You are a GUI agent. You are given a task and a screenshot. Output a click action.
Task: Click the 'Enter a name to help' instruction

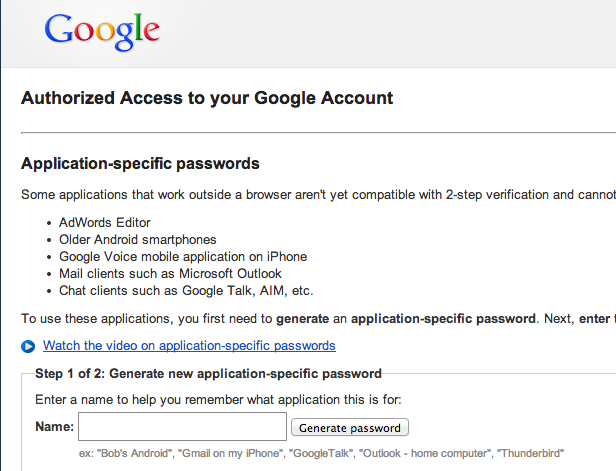(218, 400)
